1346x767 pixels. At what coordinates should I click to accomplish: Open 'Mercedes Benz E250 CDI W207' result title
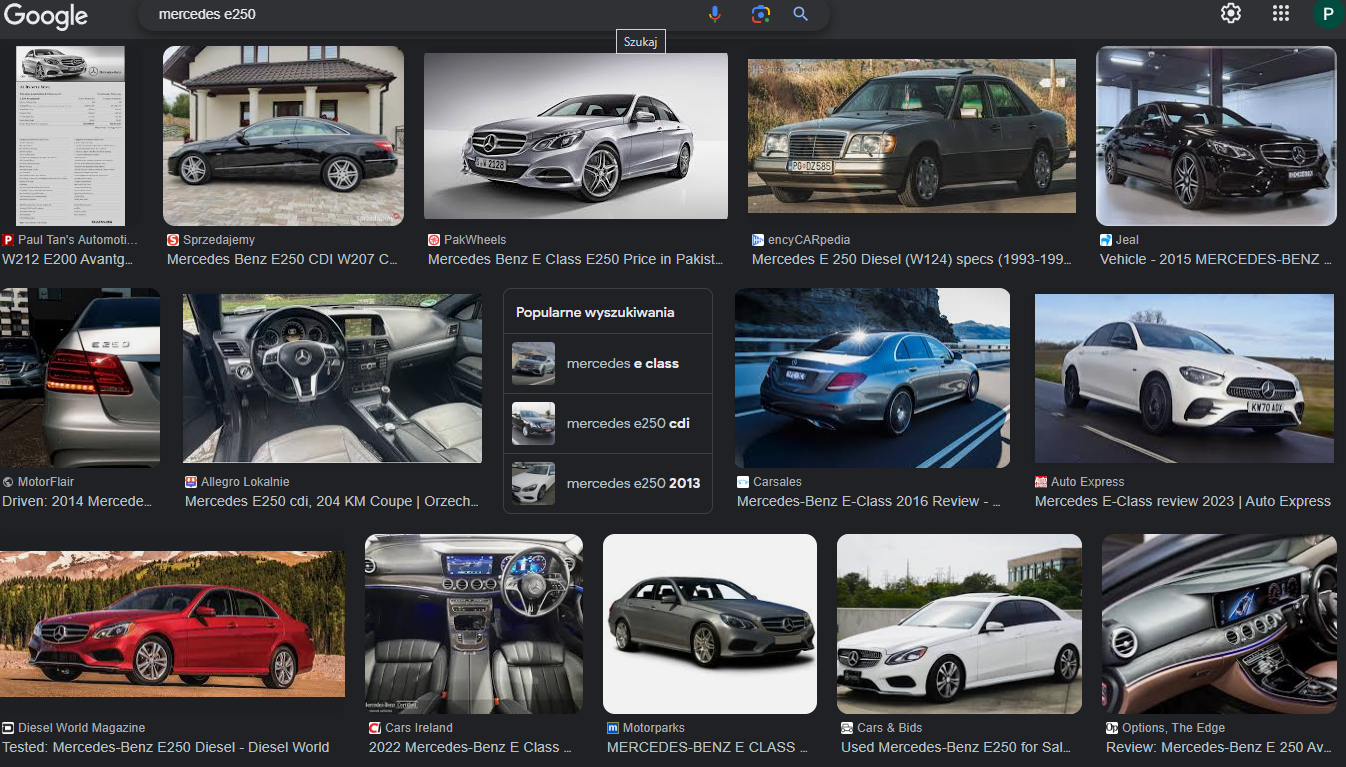(x=283, y=259)
